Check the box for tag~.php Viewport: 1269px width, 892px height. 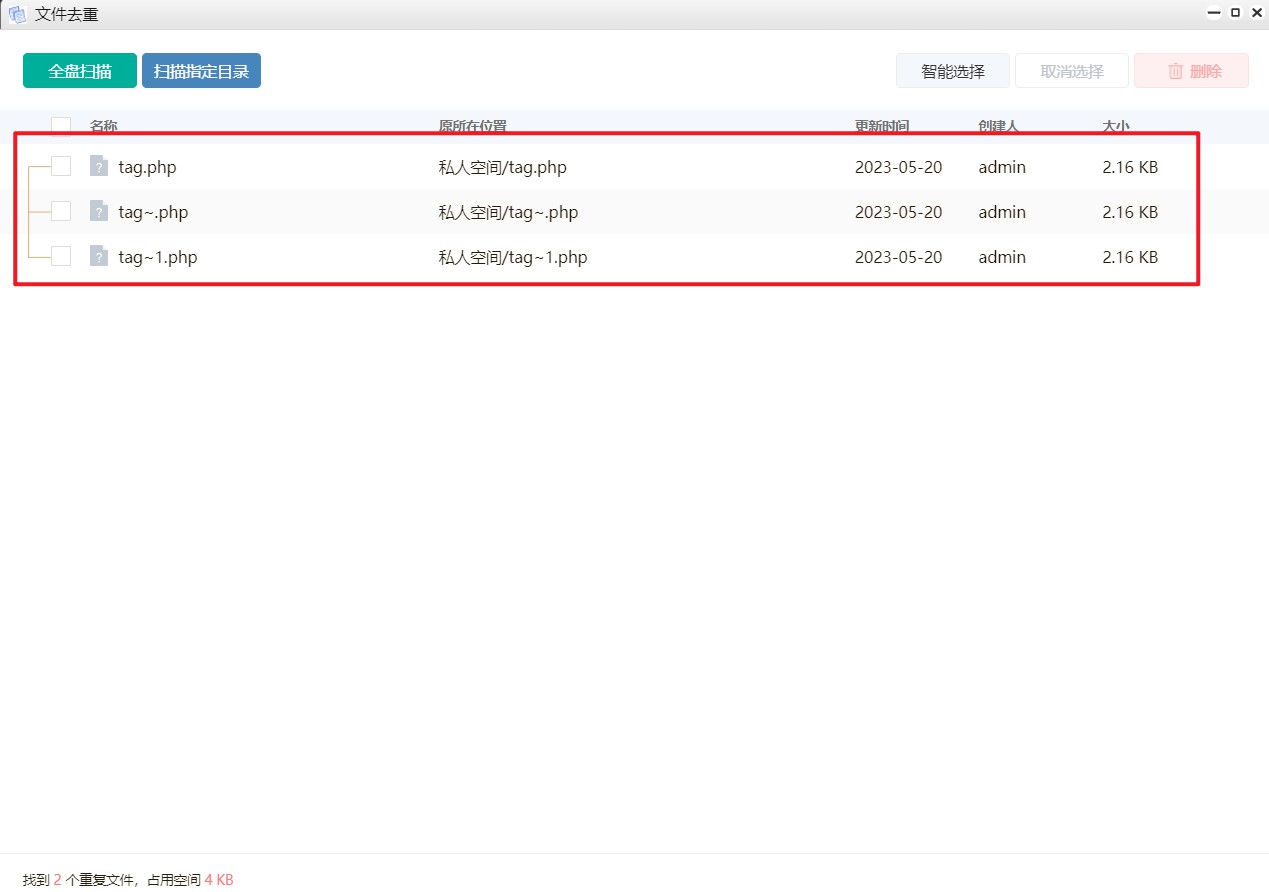[61, 211]
